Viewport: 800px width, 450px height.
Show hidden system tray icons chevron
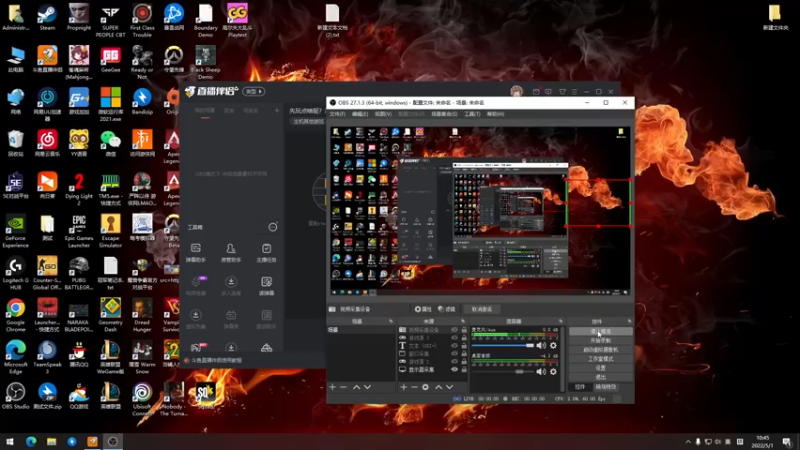pos(688,441)
